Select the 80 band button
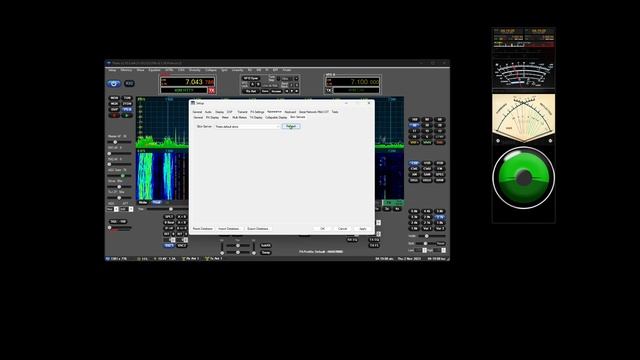Image resolution: width=640 pixels, height=360 pixels. click(x=427, y=120)
